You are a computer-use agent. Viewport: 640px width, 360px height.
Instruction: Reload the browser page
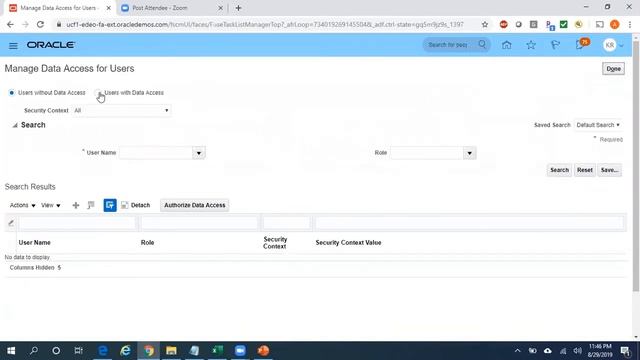[40, 24]
